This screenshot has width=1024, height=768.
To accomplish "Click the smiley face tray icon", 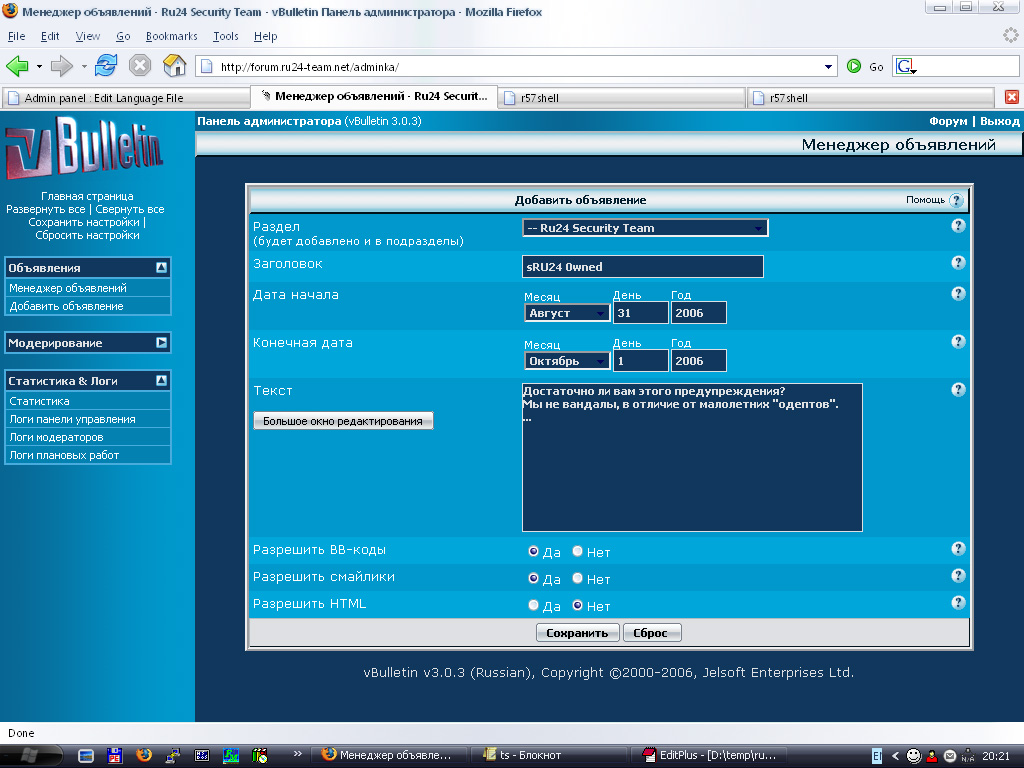I will tap(914, 756).
